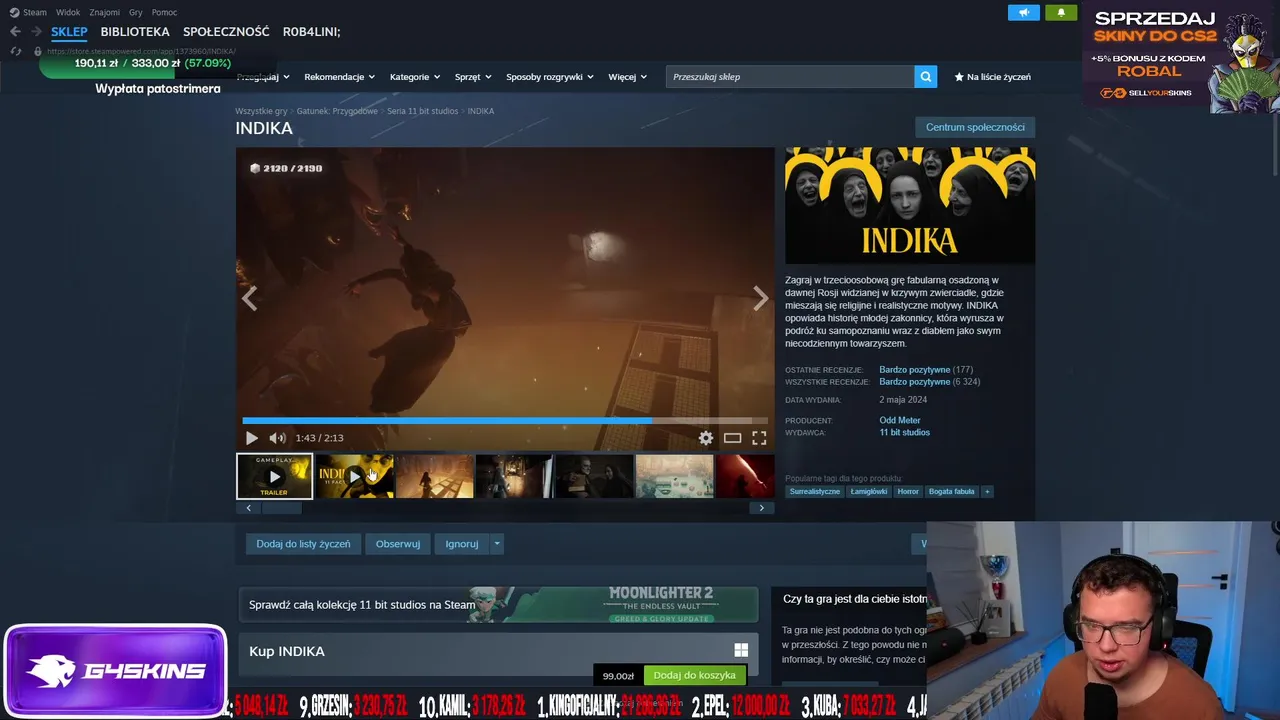Expand the Kategorie dropdown
1280x720 pixels.
tap(414, 77)
